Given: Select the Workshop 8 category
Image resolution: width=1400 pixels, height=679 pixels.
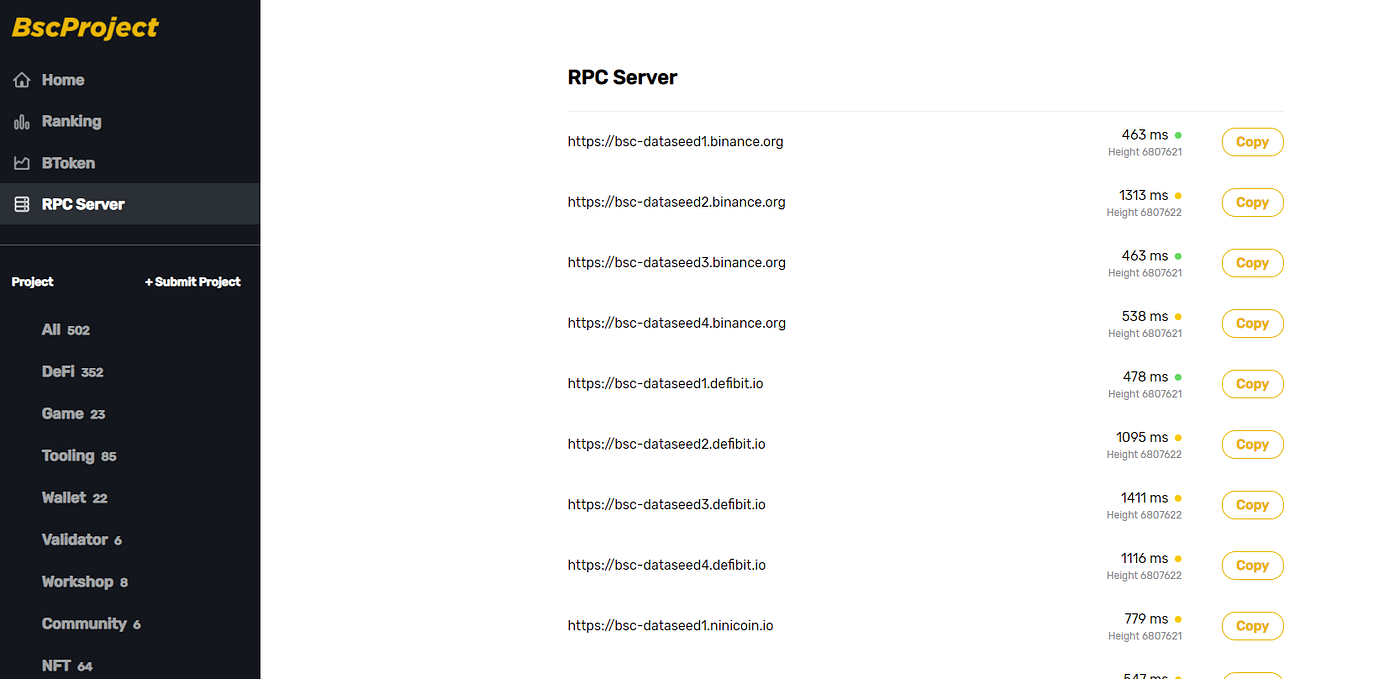Looking at the screenshot, I should point(85,582).
